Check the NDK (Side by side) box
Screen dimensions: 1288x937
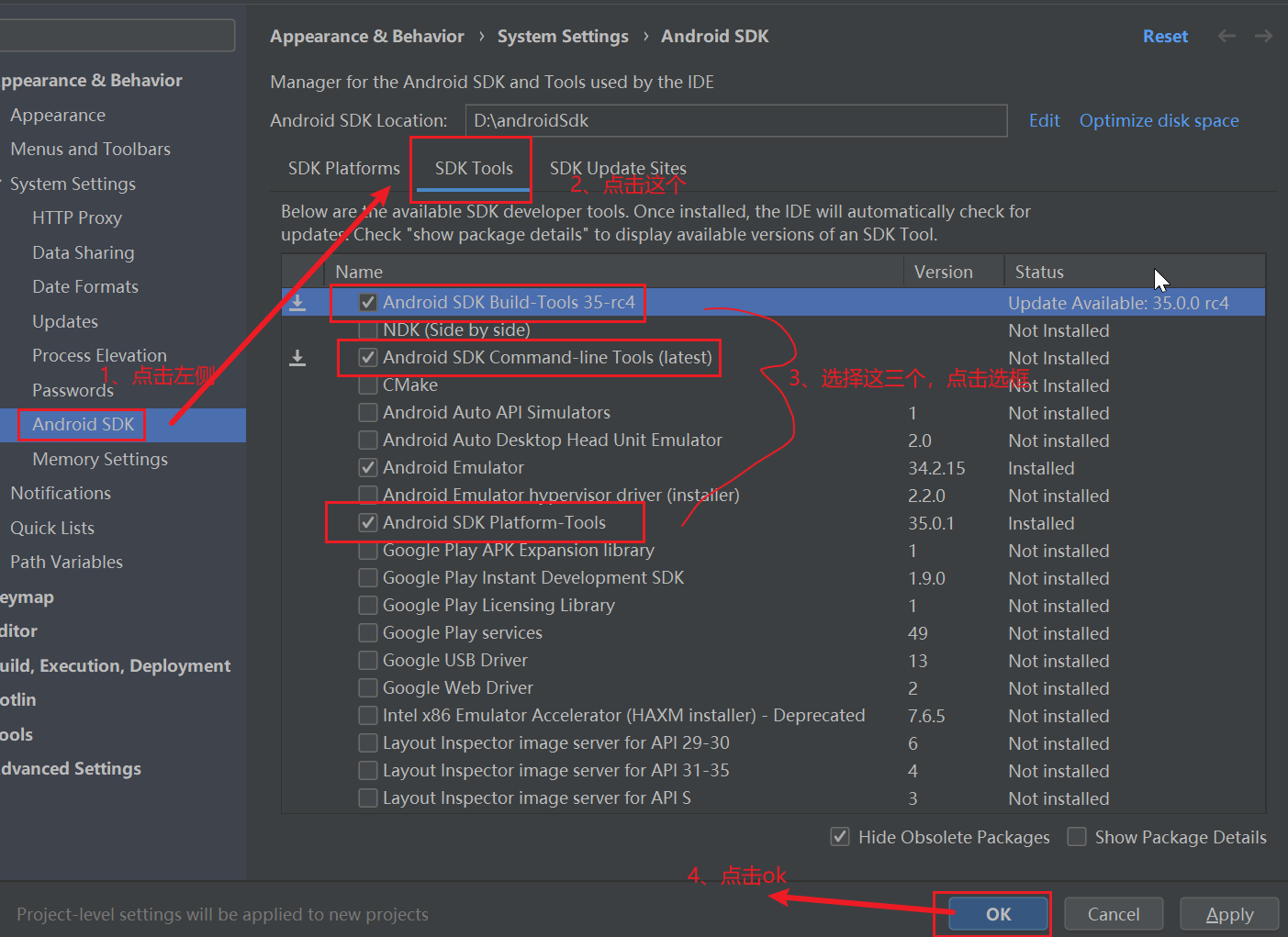tap(368, 329)
